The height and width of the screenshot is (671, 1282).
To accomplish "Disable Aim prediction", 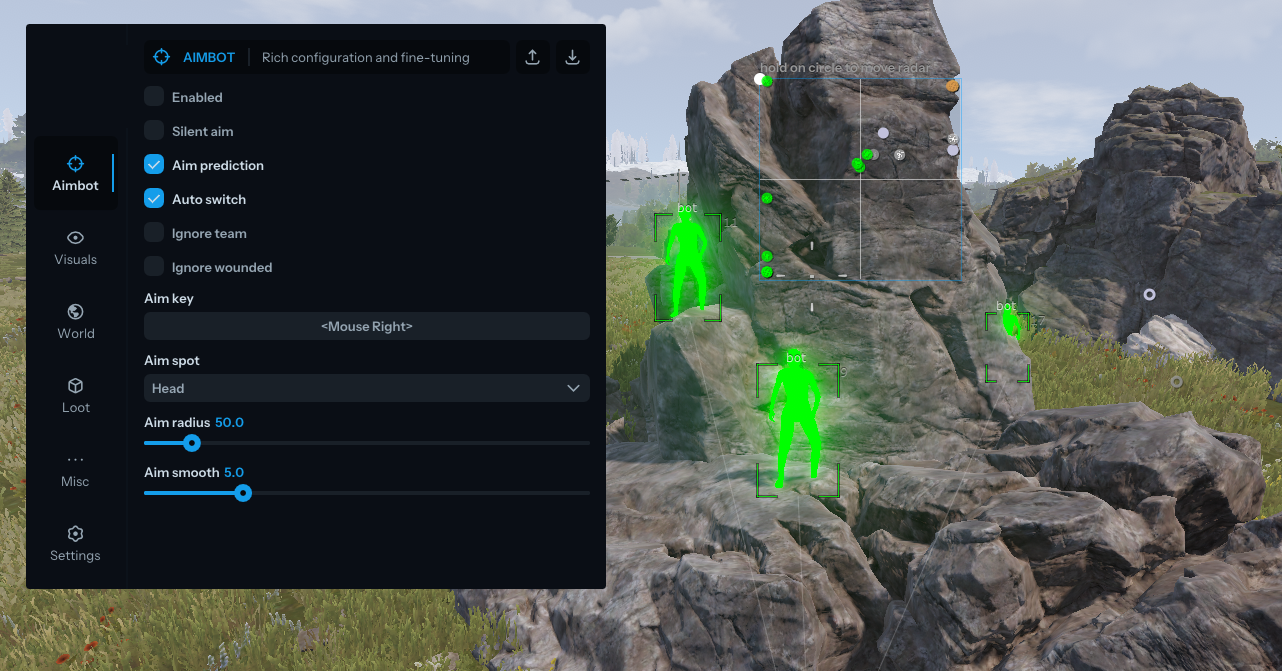I will click(153, 164).
